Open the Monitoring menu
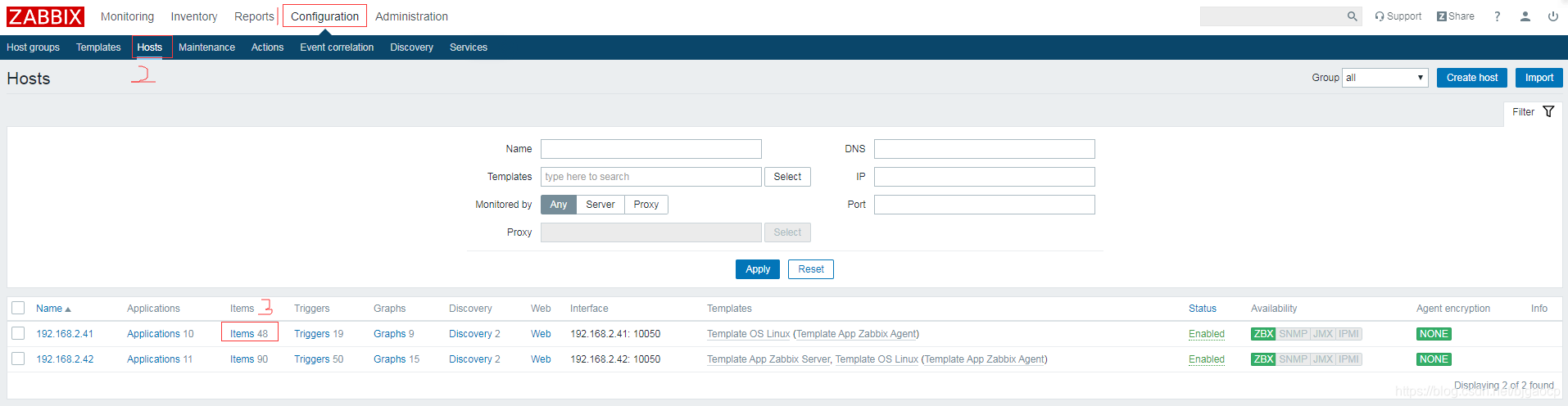Screen dimensions: 1568x406 coord(127,16)
